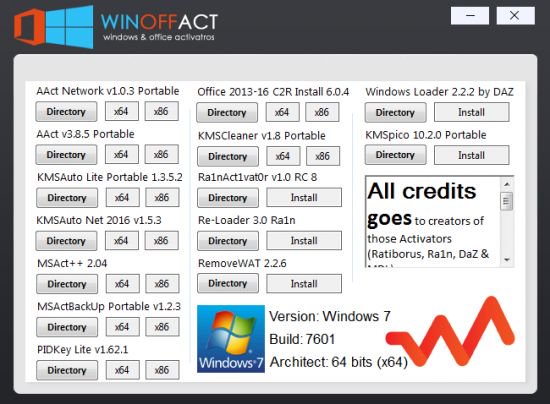Run Office C2R Install x64

[x=282, y=112]
